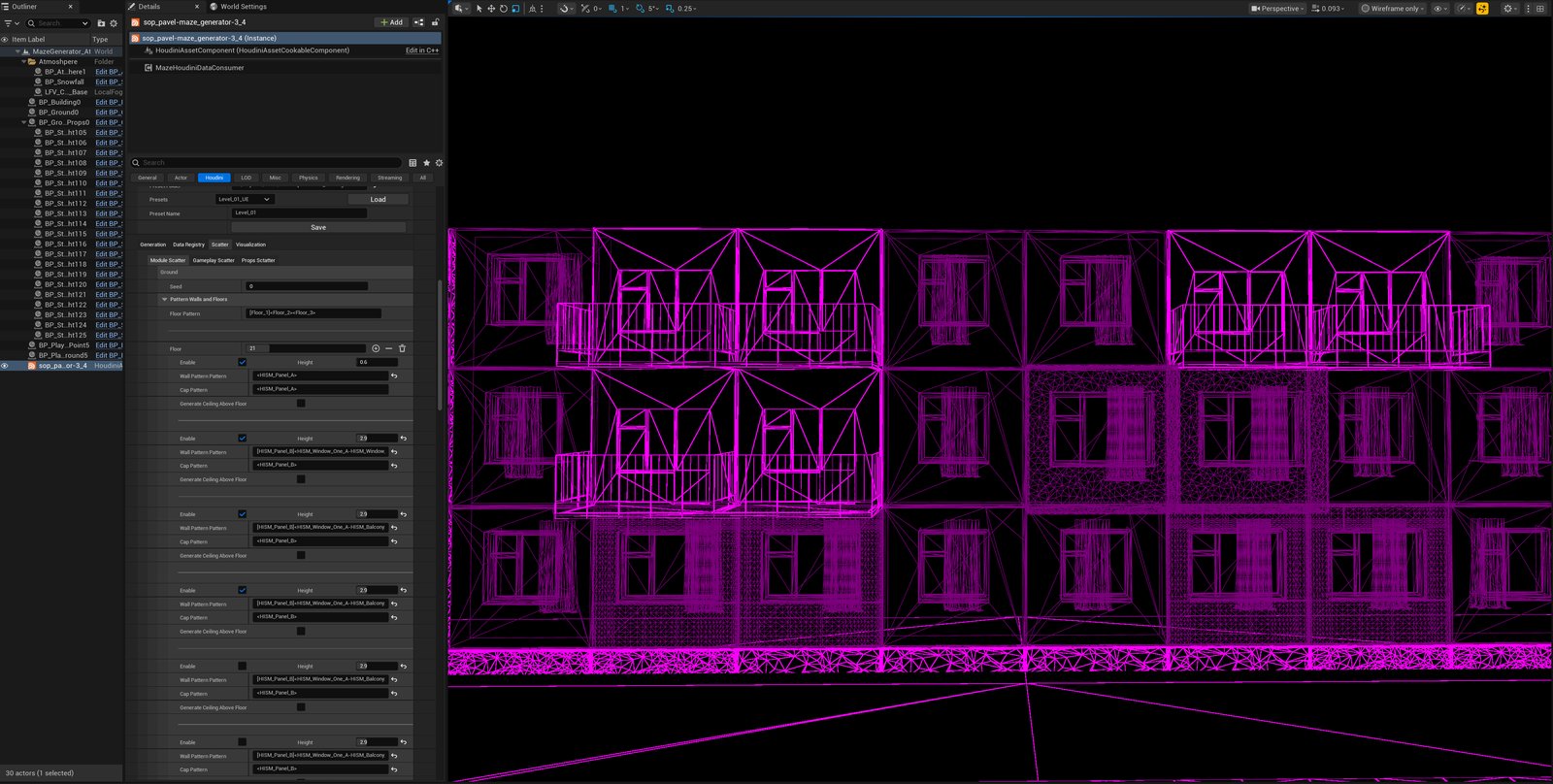Switch to the World Settings tab
This screenshot has height=784, width=1553.
(239, 7)
